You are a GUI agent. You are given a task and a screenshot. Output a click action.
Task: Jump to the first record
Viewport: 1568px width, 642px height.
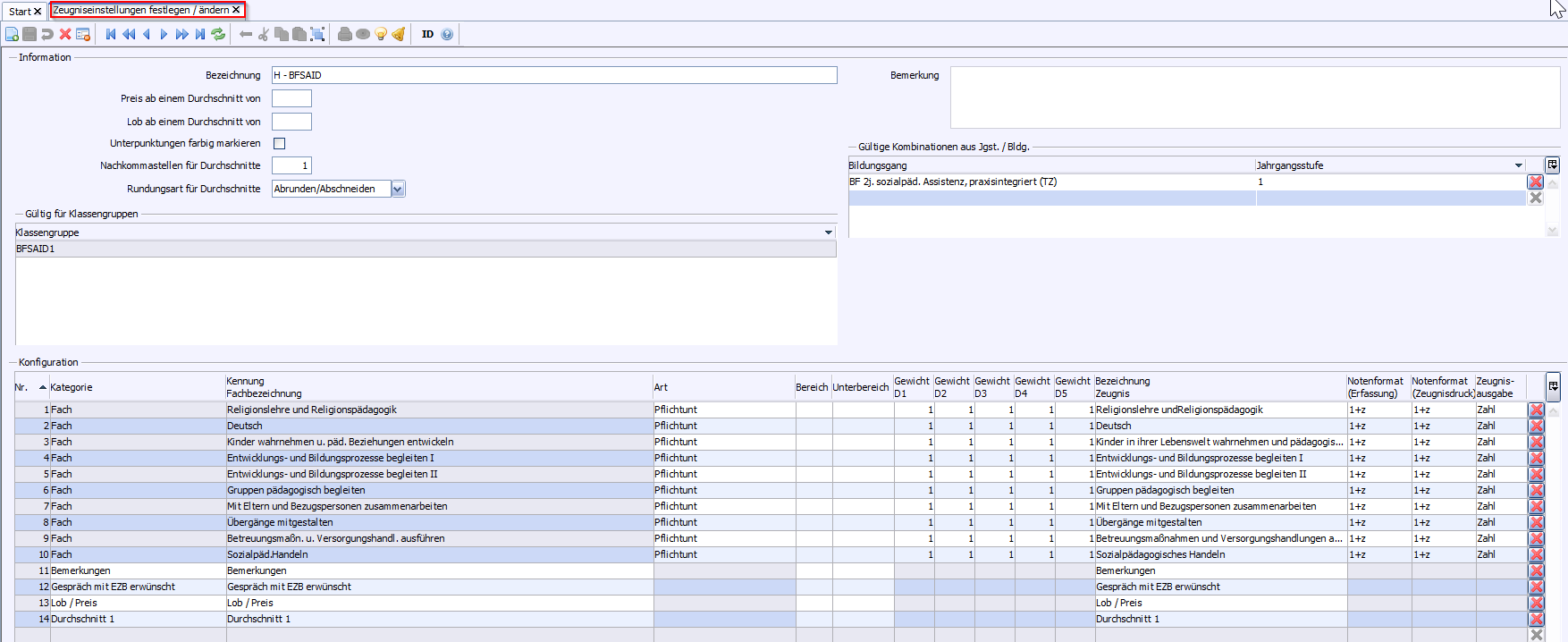coord(111,34)
